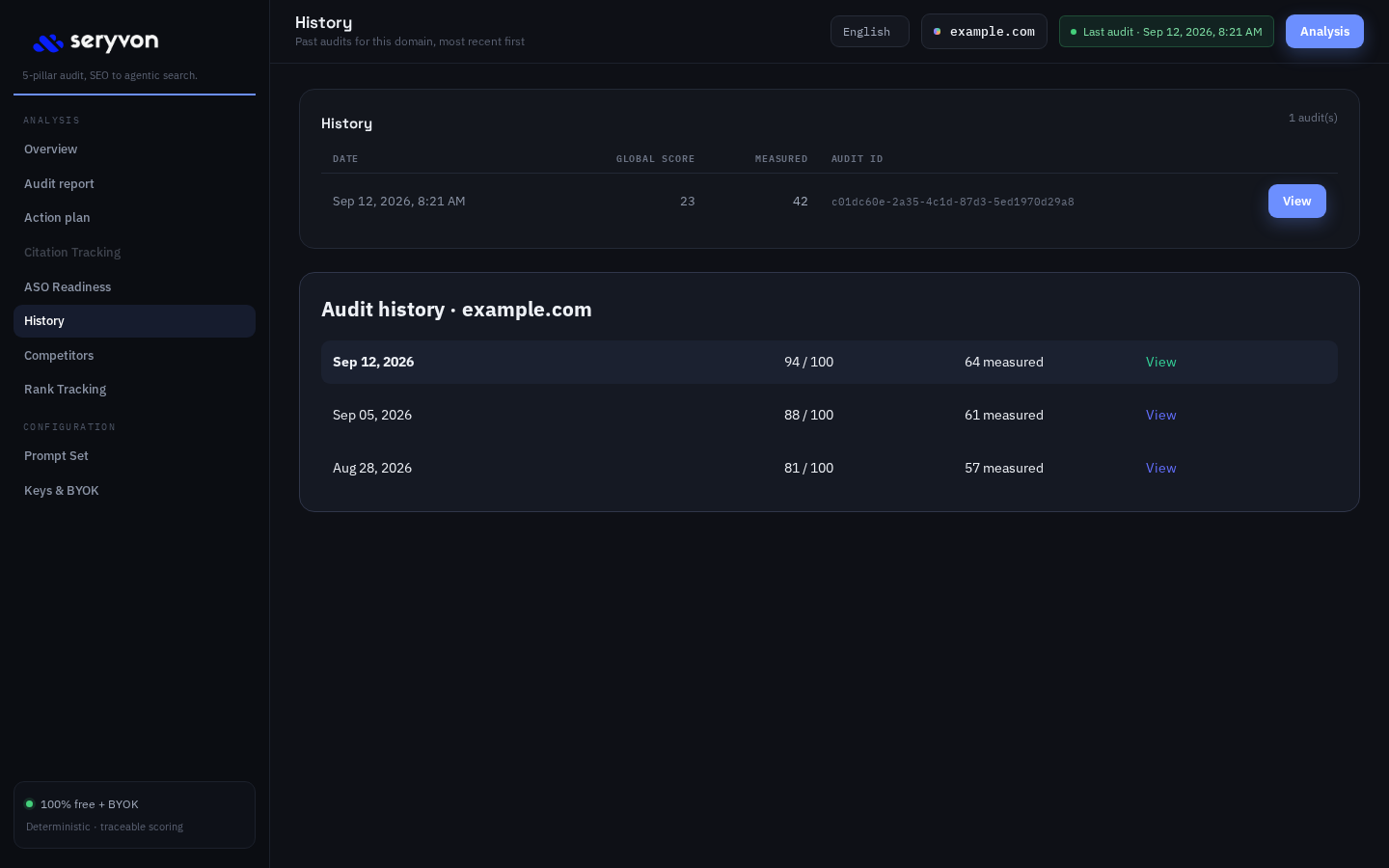Click the Aug 28, 2026 date row
The width and height of the screenshot is (1389, 868).
tap(830, 469)
